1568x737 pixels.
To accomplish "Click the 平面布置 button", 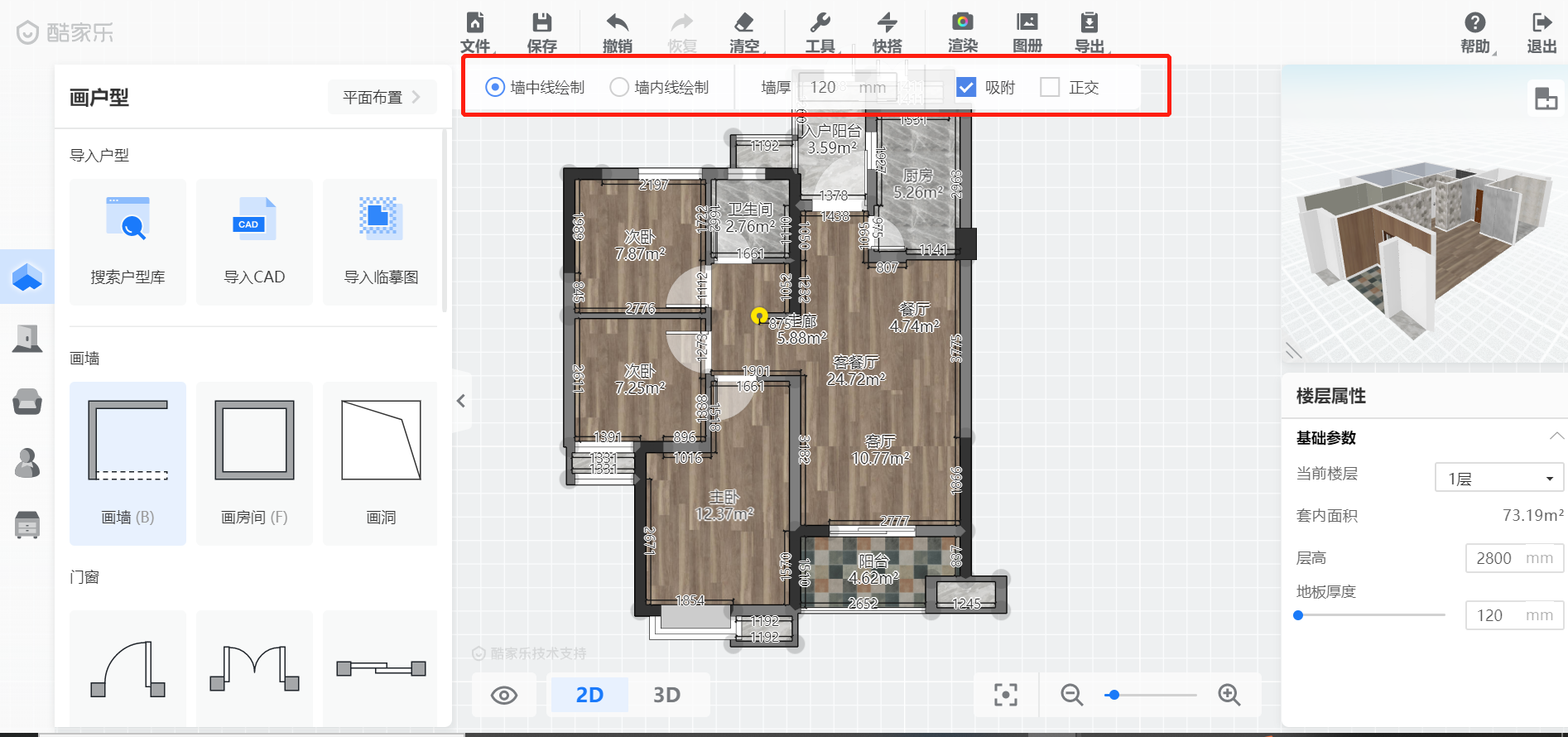I will [x=382, y=97].
